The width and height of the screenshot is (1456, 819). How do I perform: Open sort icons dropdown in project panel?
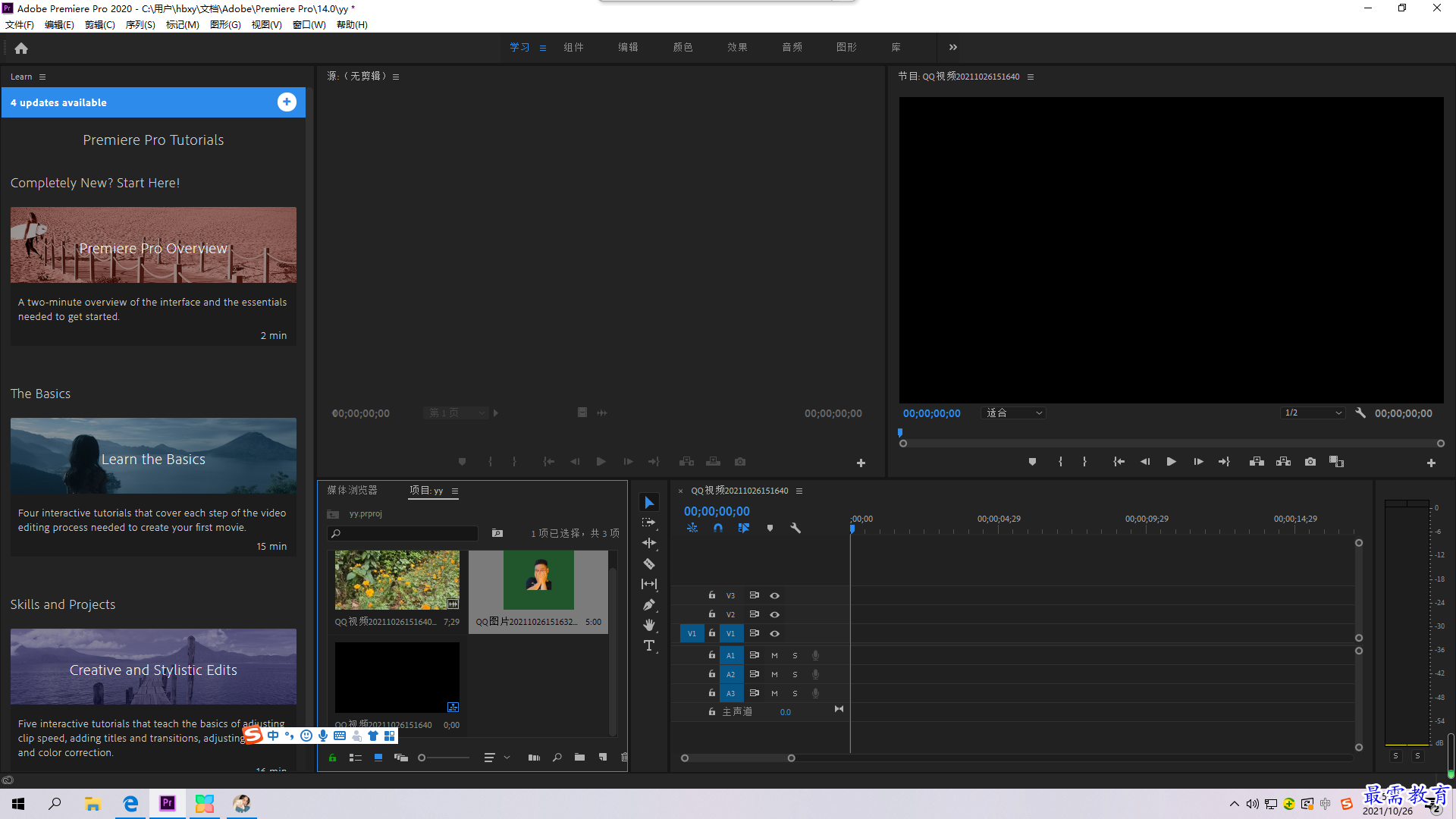[497, 758]
